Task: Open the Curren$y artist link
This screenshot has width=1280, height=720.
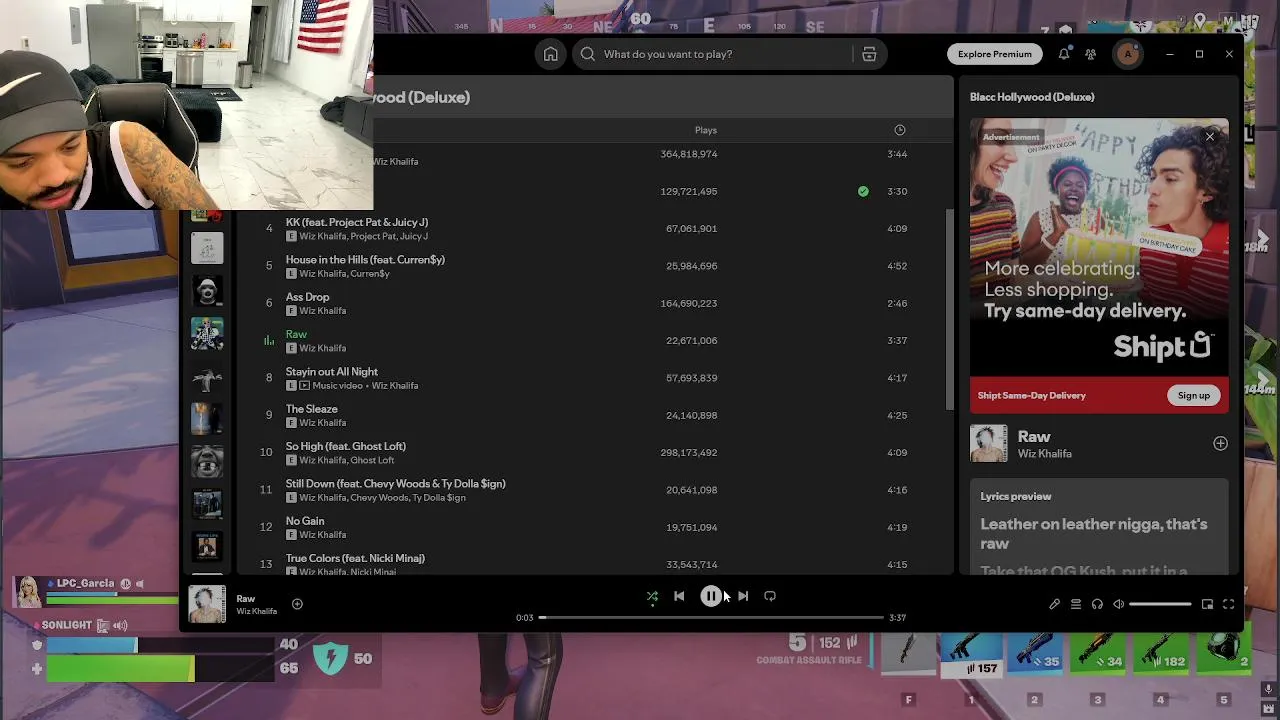Action: coord(370,274)
